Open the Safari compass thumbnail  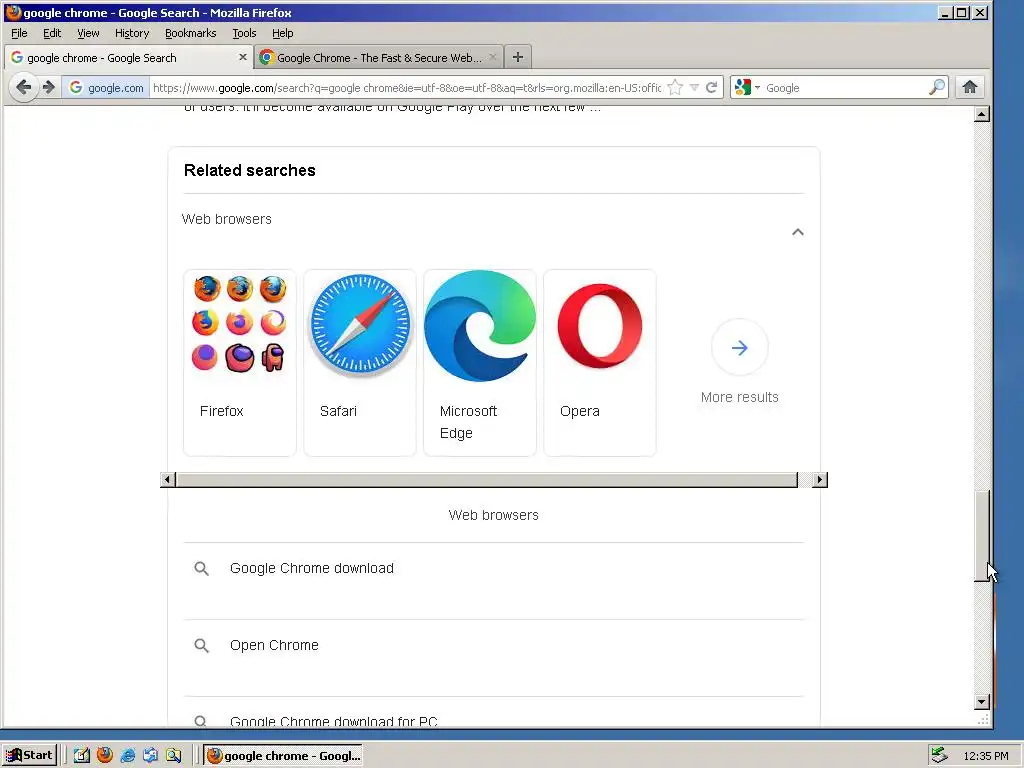pyautogui.click(x=360, y=325)
